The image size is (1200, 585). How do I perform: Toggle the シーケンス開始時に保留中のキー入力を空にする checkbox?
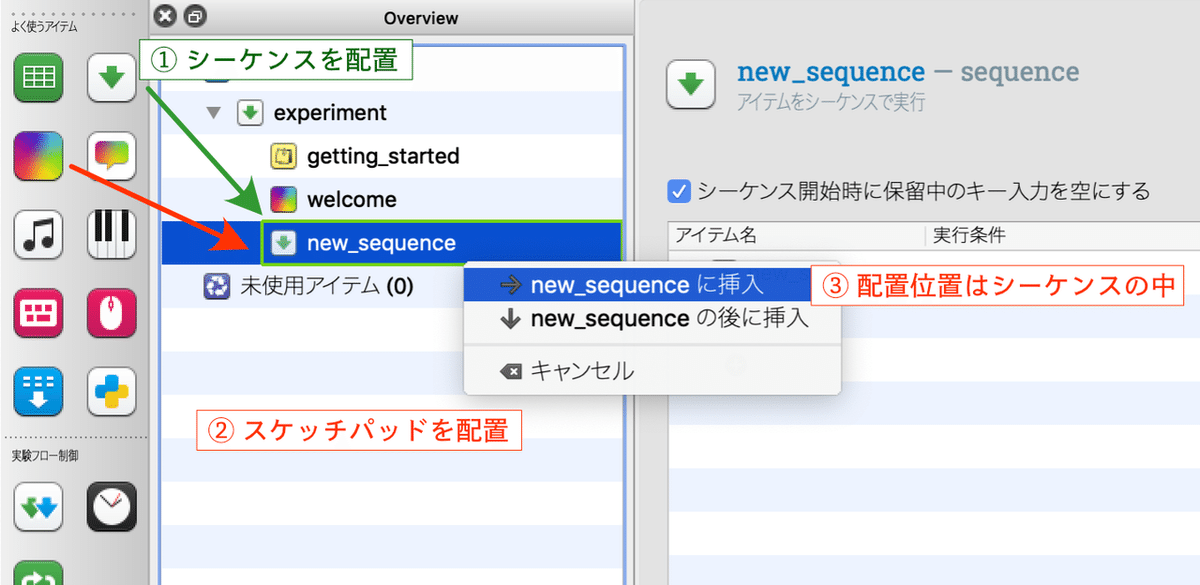click(680, 190)
